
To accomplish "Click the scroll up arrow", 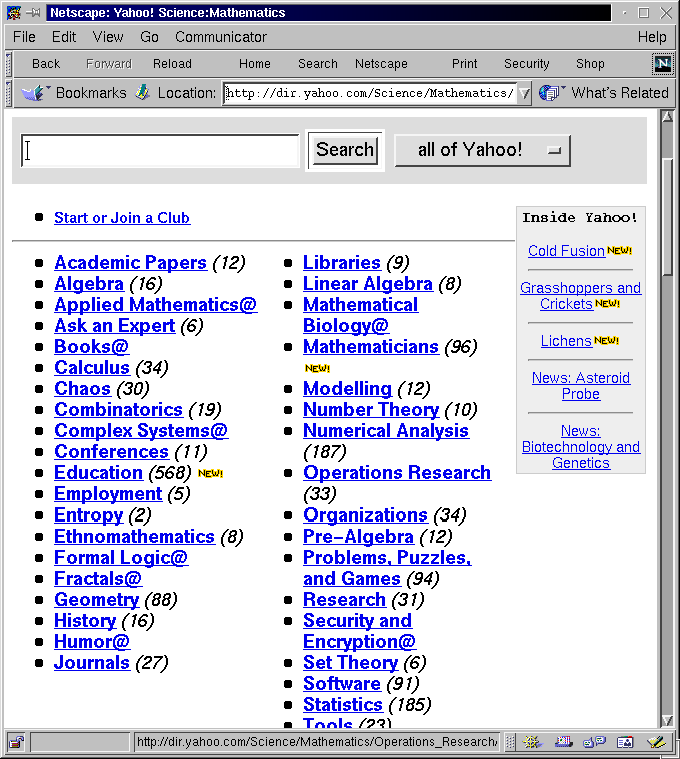I will pyautogui.click(x=667, y=116).
